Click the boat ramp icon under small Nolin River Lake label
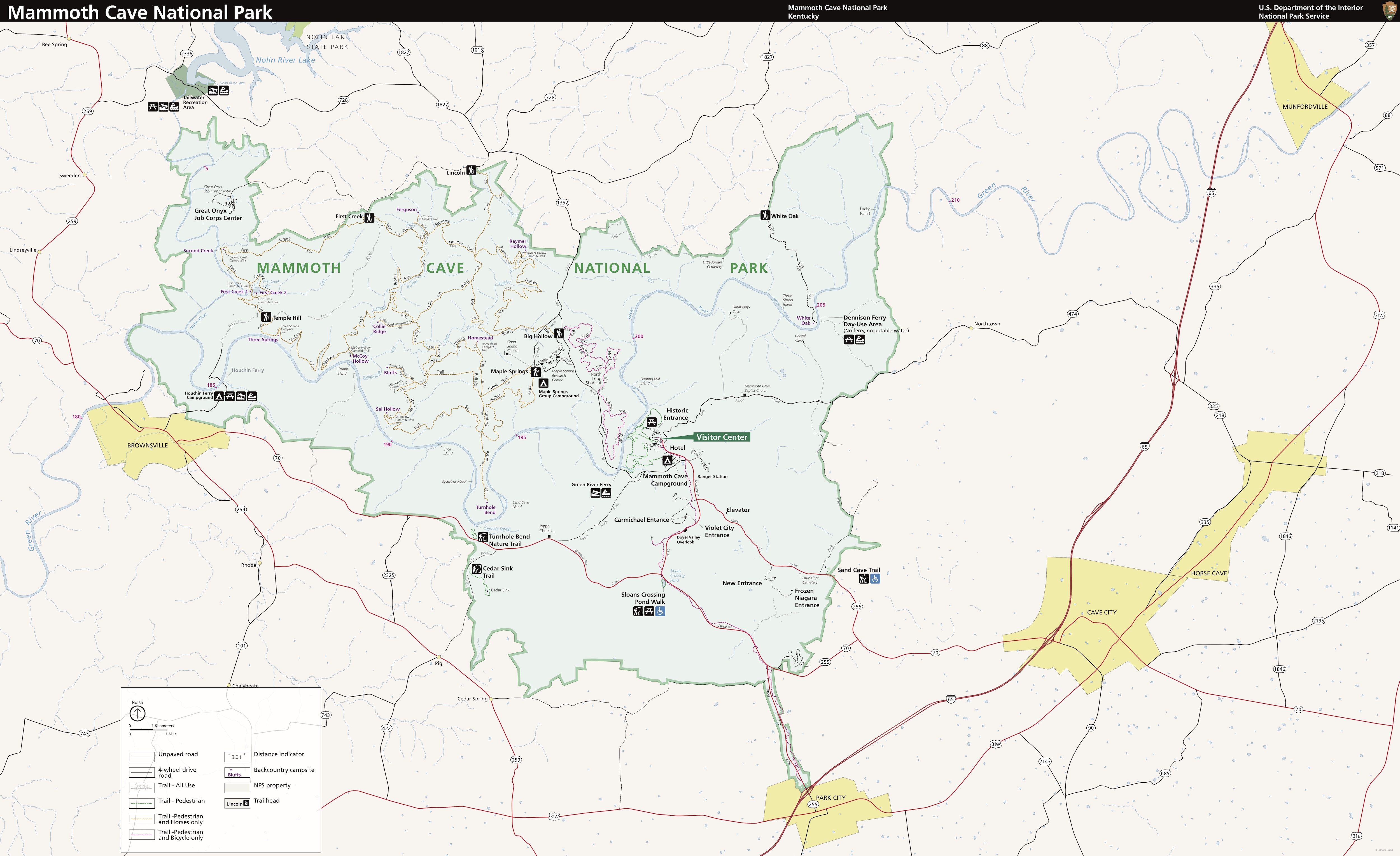 click(213, 90)
